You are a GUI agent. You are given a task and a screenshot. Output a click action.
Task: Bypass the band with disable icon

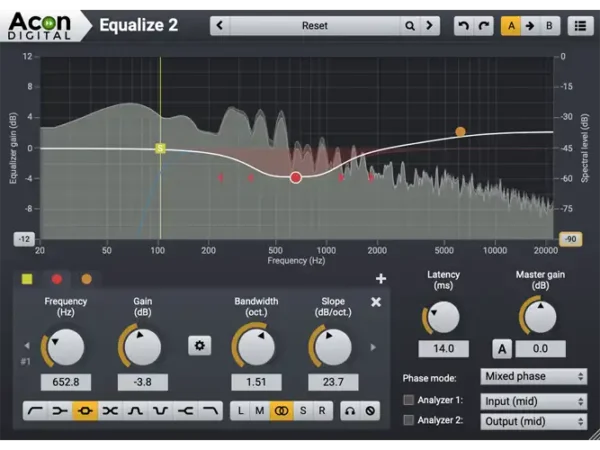370,411
